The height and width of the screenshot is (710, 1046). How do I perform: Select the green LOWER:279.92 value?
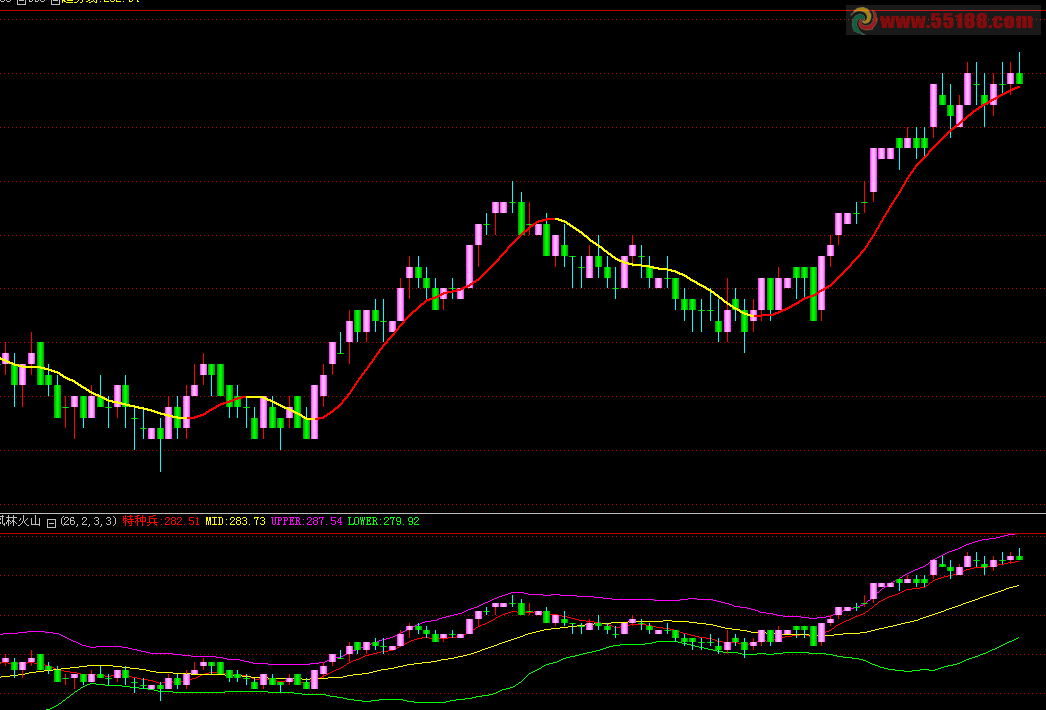(384, 521)
